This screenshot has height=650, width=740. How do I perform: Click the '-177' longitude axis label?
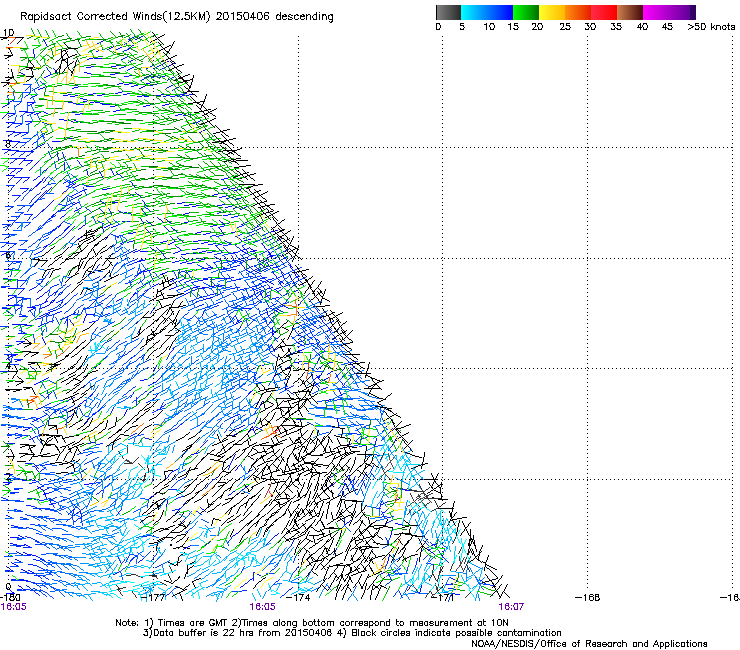(x=153, y=597)
